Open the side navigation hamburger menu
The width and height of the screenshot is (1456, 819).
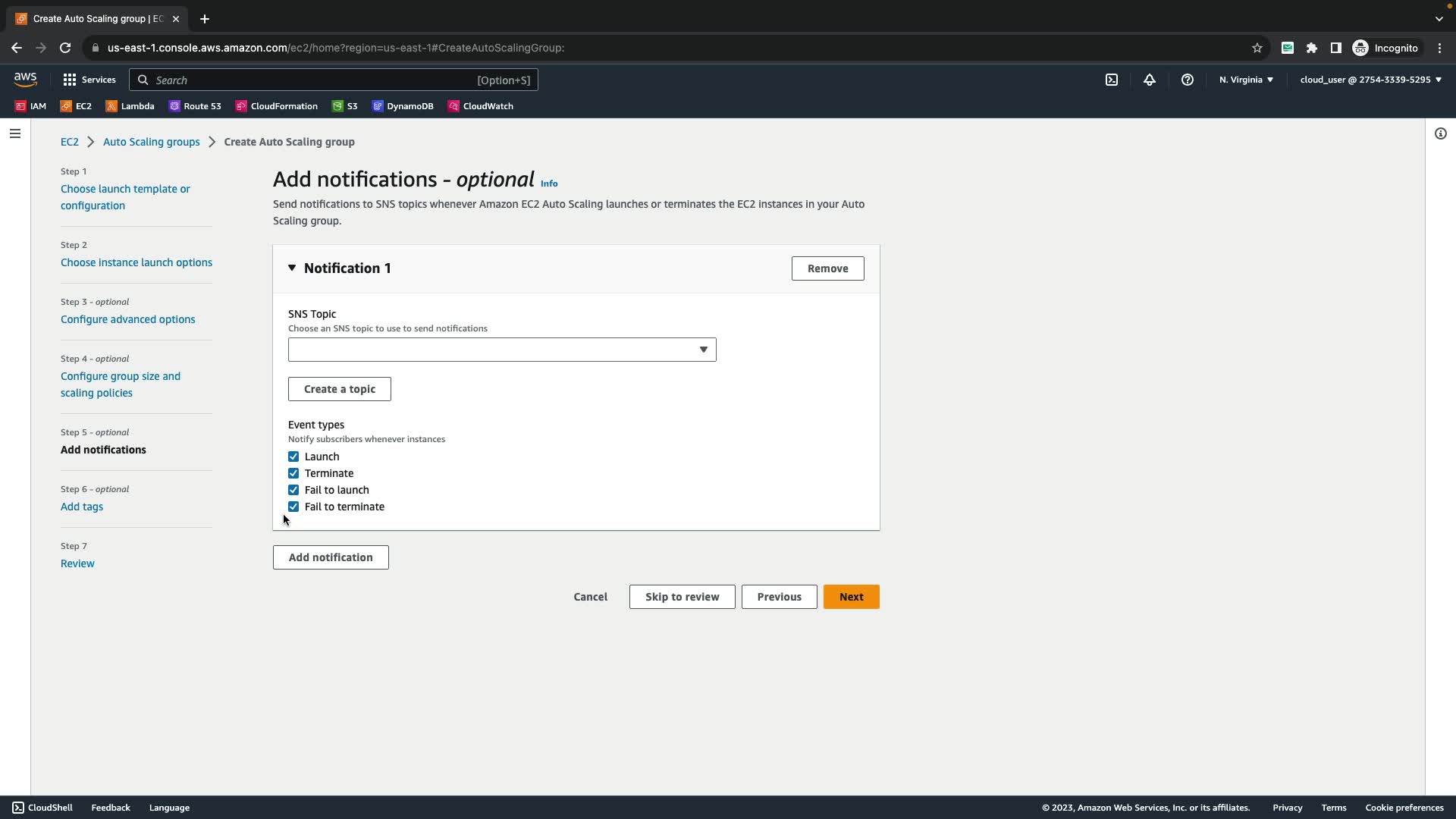pos(15,133)
